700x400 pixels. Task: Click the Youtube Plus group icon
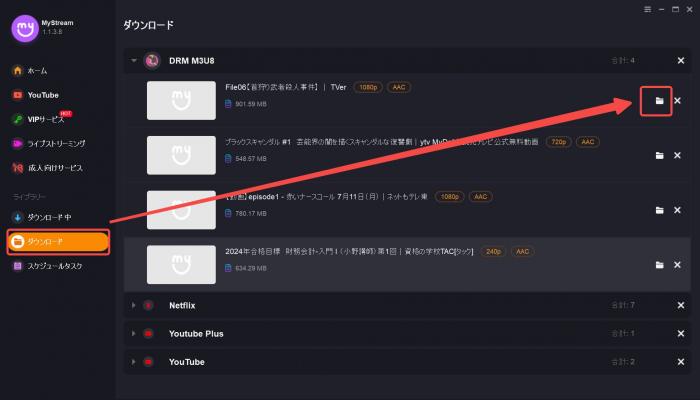[148, 333]
